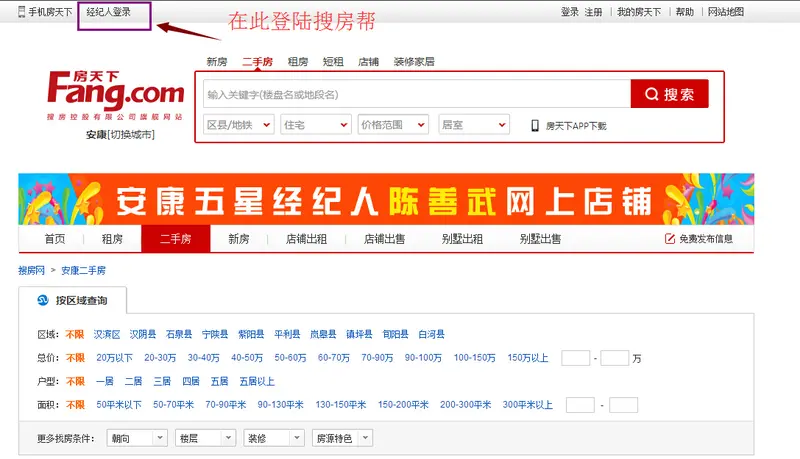Viewport: 800px width, 459px height.
Task: Click the 注册 register link
Action: coord(593,12)
